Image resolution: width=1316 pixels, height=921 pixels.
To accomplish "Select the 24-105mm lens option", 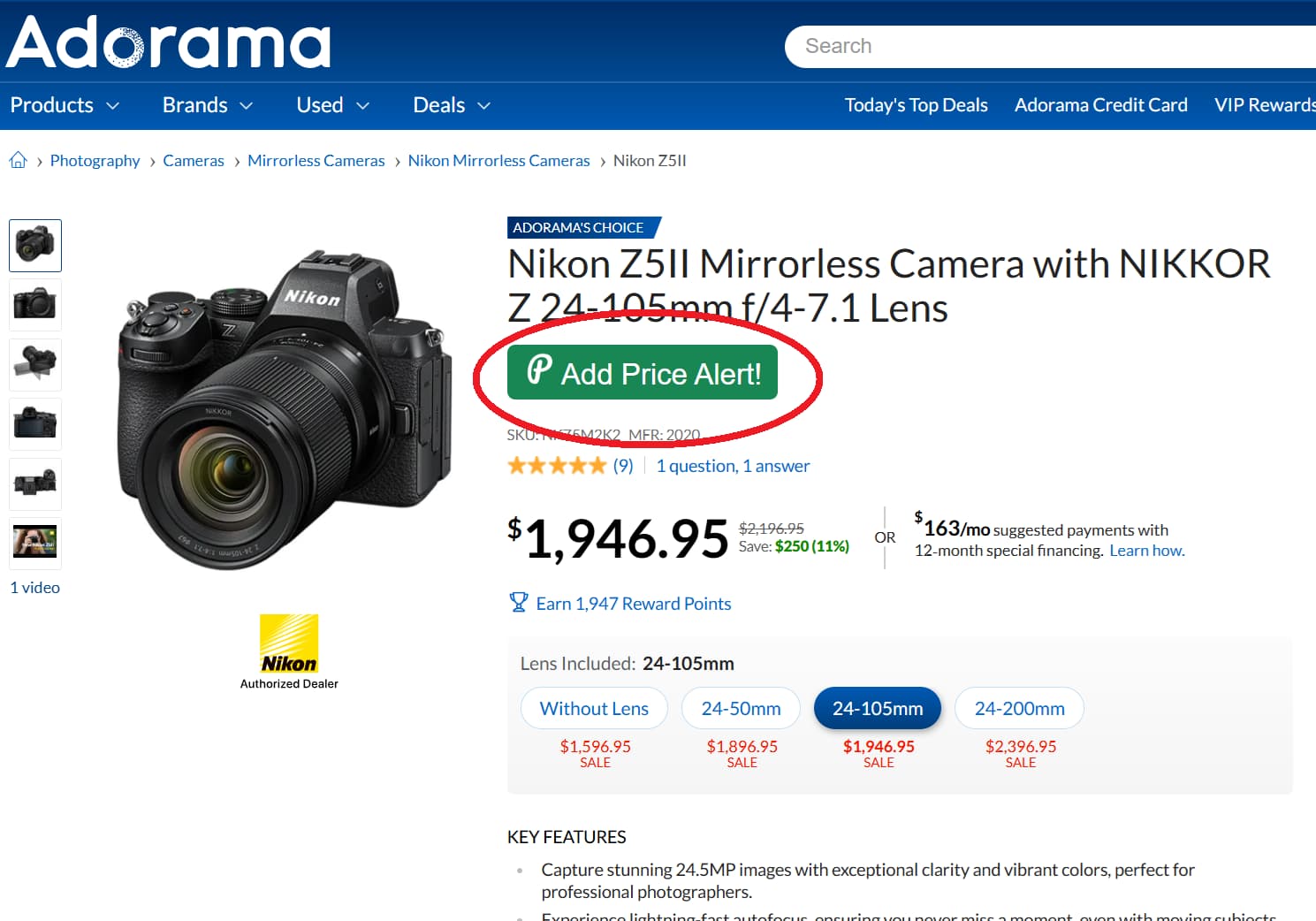I will coord(878,708).
